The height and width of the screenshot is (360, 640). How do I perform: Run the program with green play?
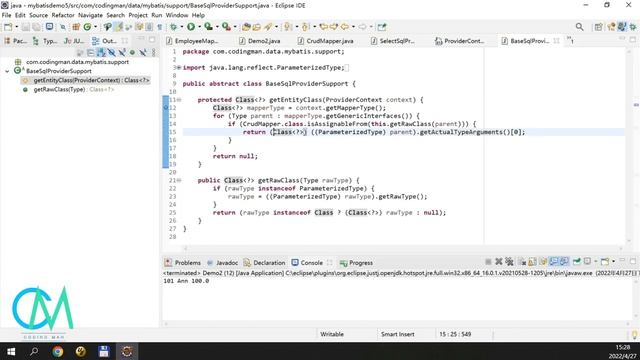[191, 27]
